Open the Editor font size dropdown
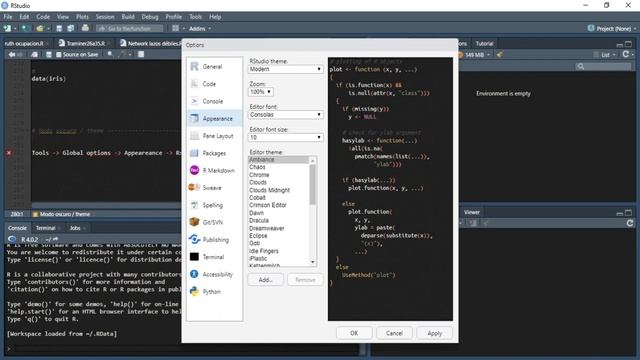 pyautogui.click(x=285, y=138)
